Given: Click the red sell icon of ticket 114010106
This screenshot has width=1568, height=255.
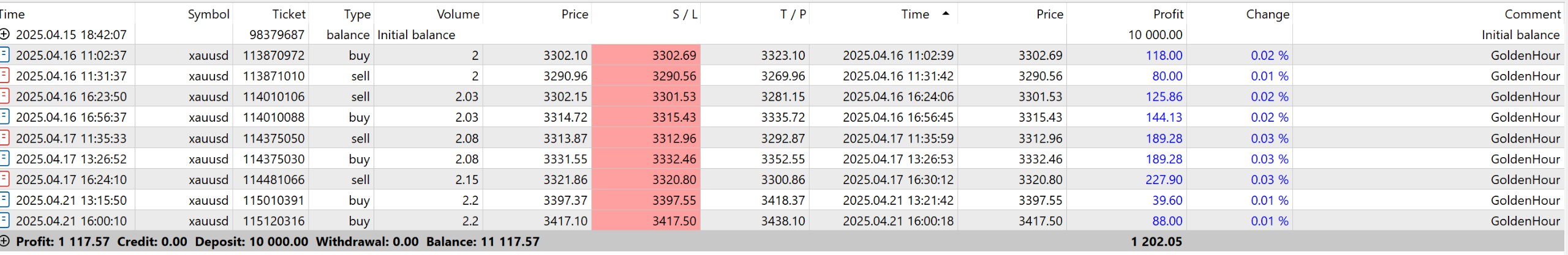Looking at the screenshot, I should [4, 96].
